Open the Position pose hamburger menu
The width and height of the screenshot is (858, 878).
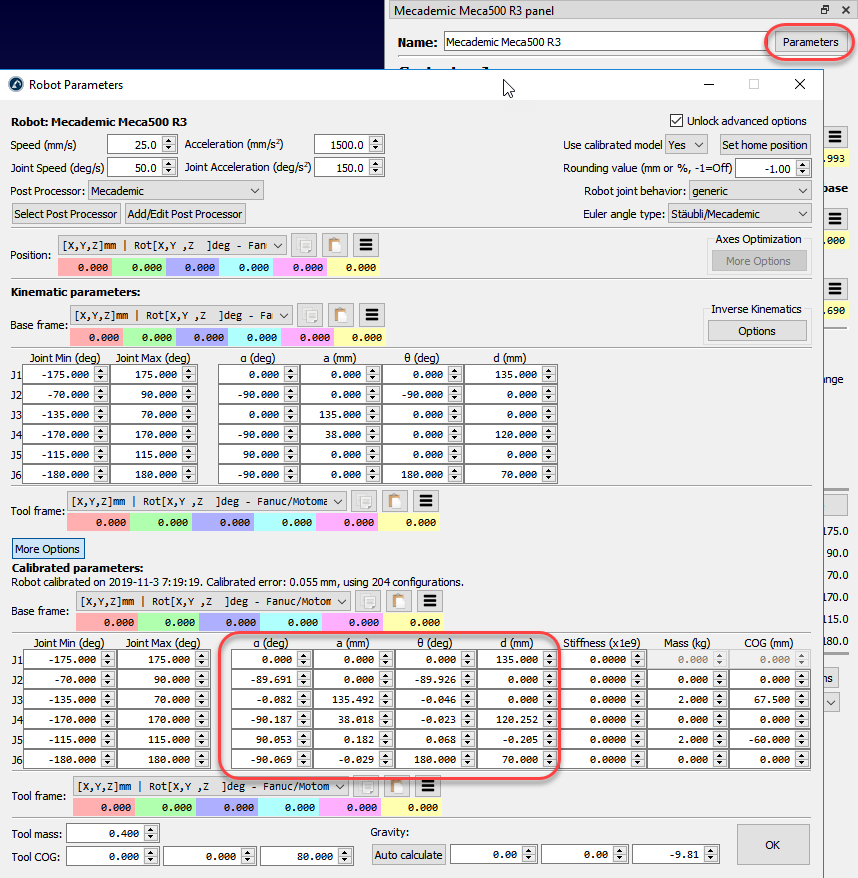pyautogui.click(x=366, y=244)
